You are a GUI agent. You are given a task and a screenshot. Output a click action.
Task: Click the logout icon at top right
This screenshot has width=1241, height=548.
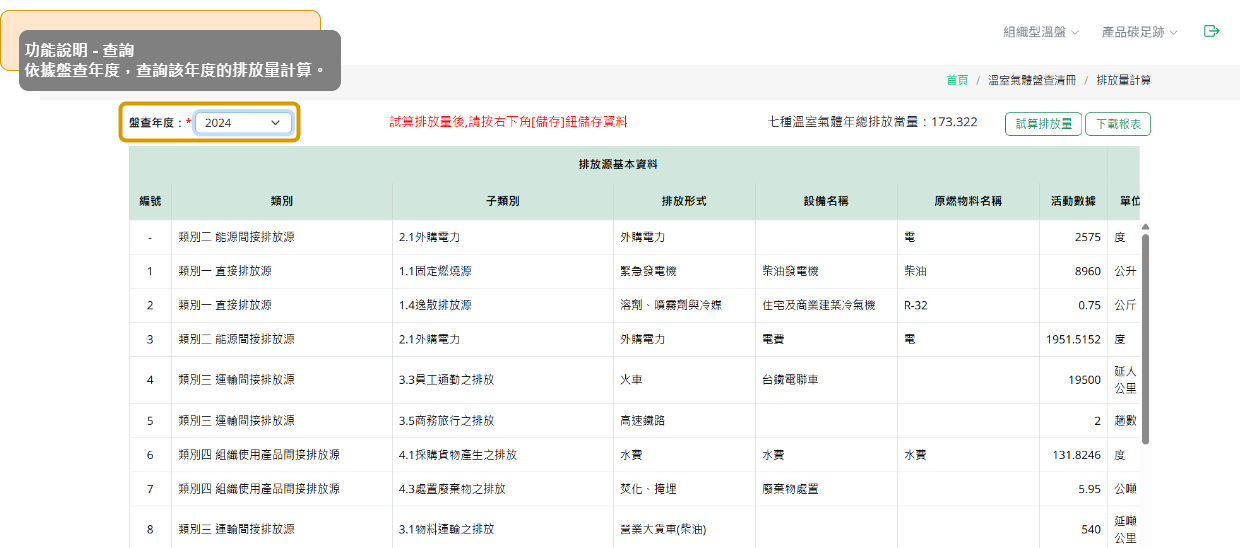coord(1211,31)
